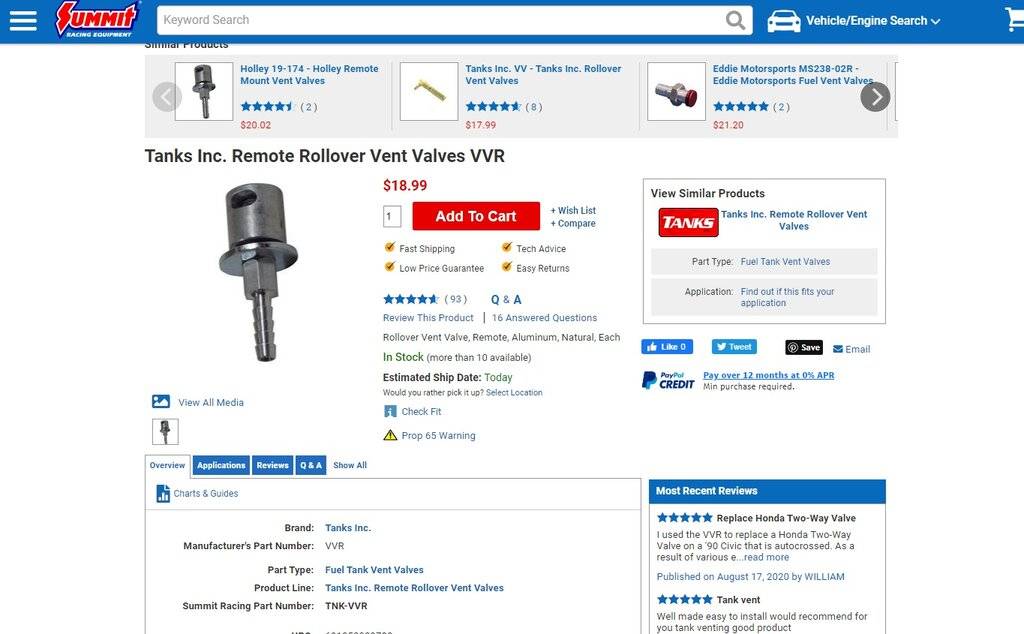The image size is (1024, 634).
Task: Open the hamburger main menu
Action: 22,21
